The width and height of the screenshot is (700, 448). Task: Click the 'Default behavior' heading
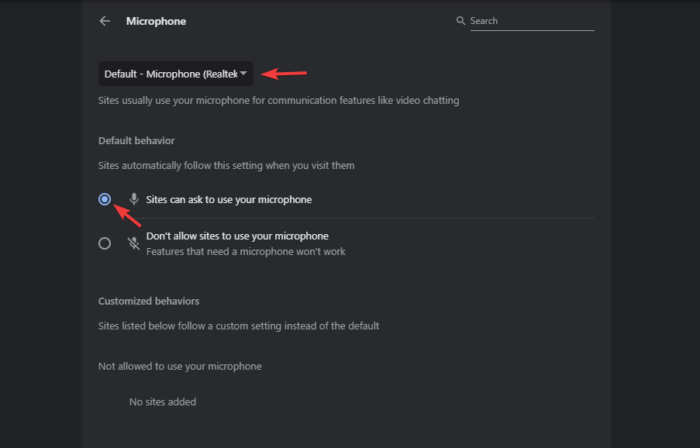pyautogui.click(x=139, y=139)
